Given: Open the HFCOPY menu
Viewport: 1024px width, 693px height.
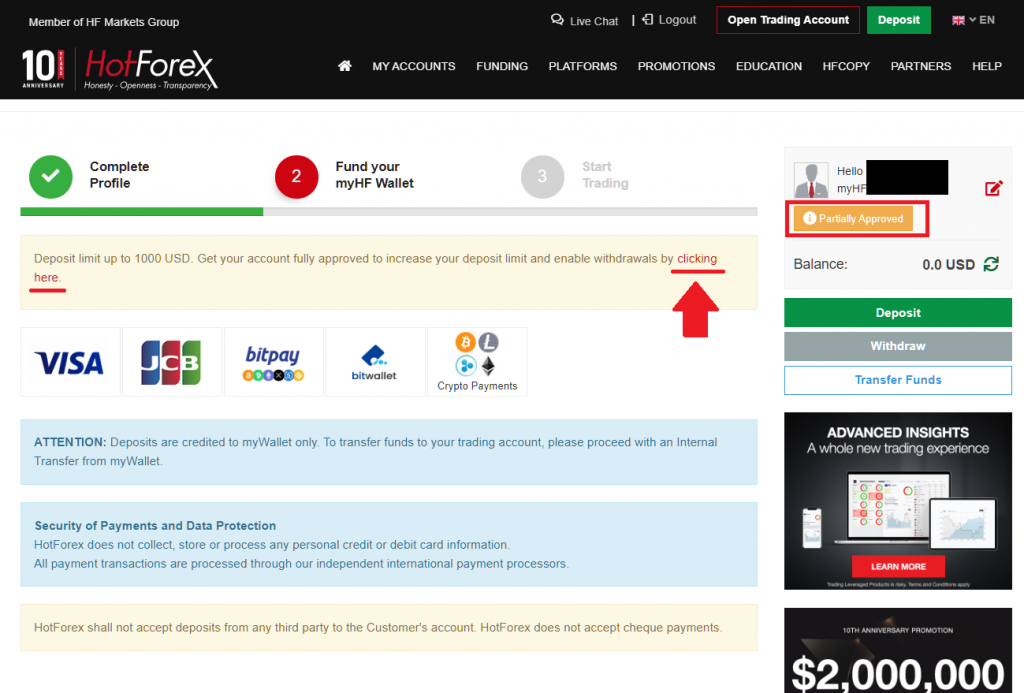Looking at the screenshot, I should (x=846, y=66).
